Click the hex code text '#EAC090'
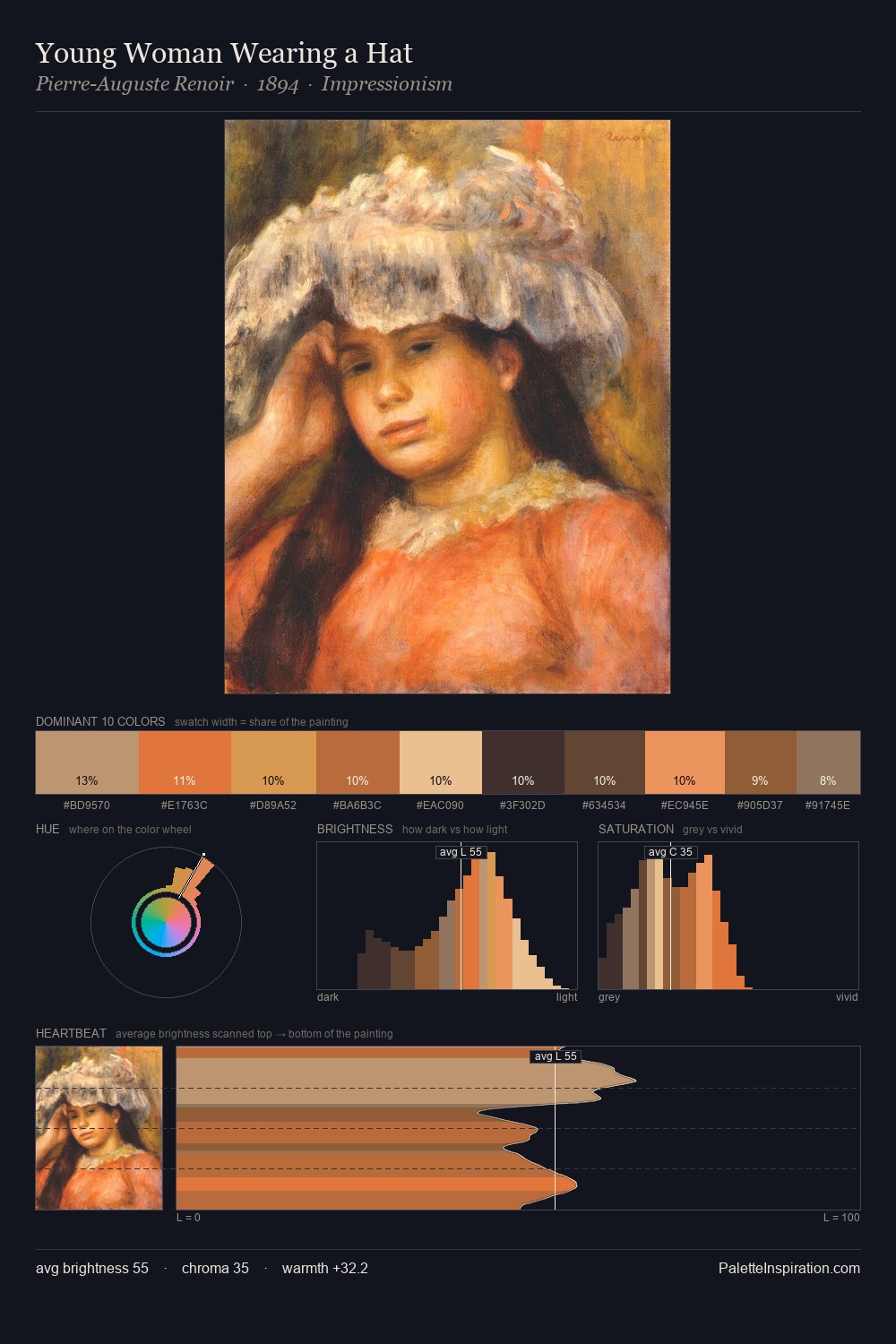 (441, 805)
